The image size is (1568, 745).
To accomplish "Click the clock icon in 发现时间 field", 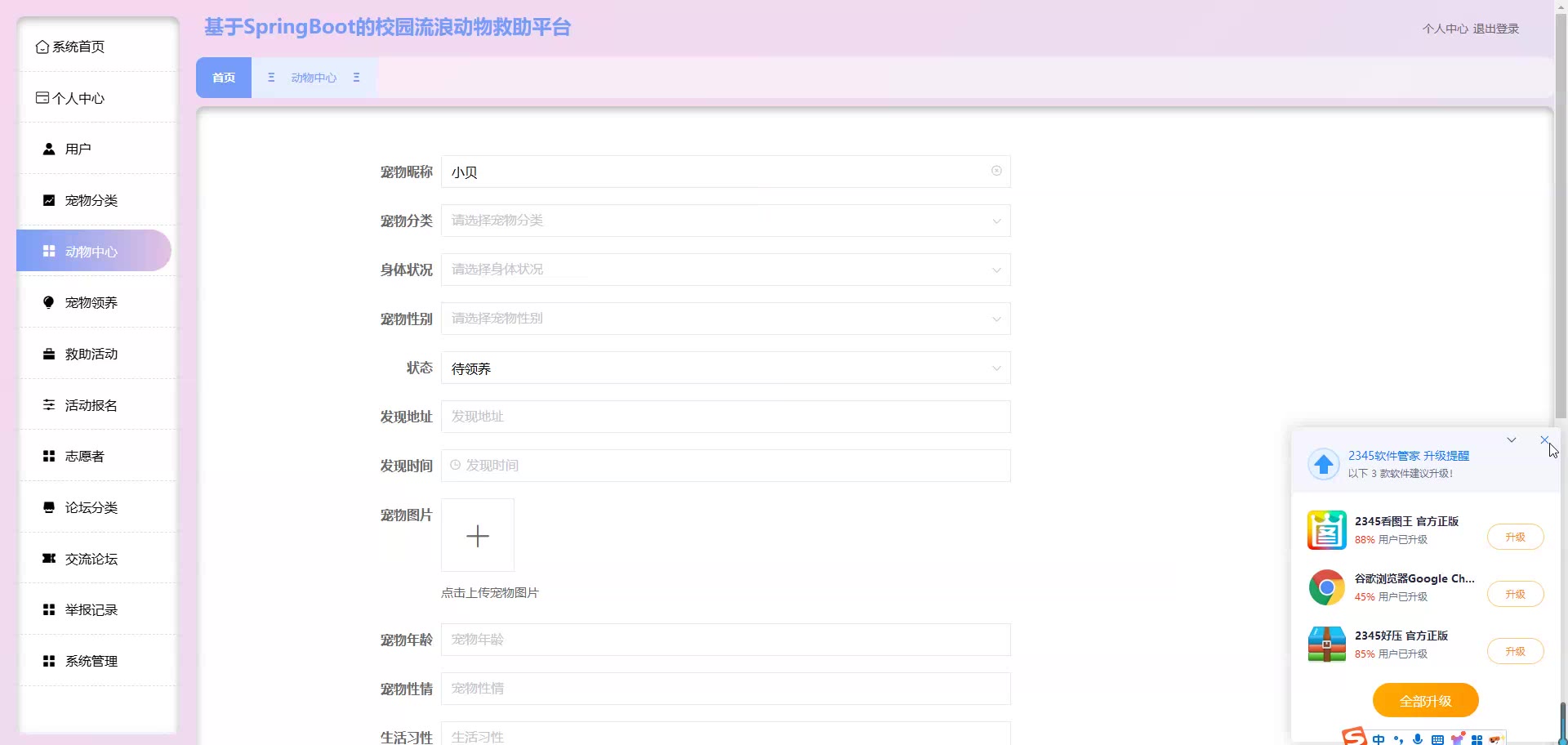I will tap(456, 465).
